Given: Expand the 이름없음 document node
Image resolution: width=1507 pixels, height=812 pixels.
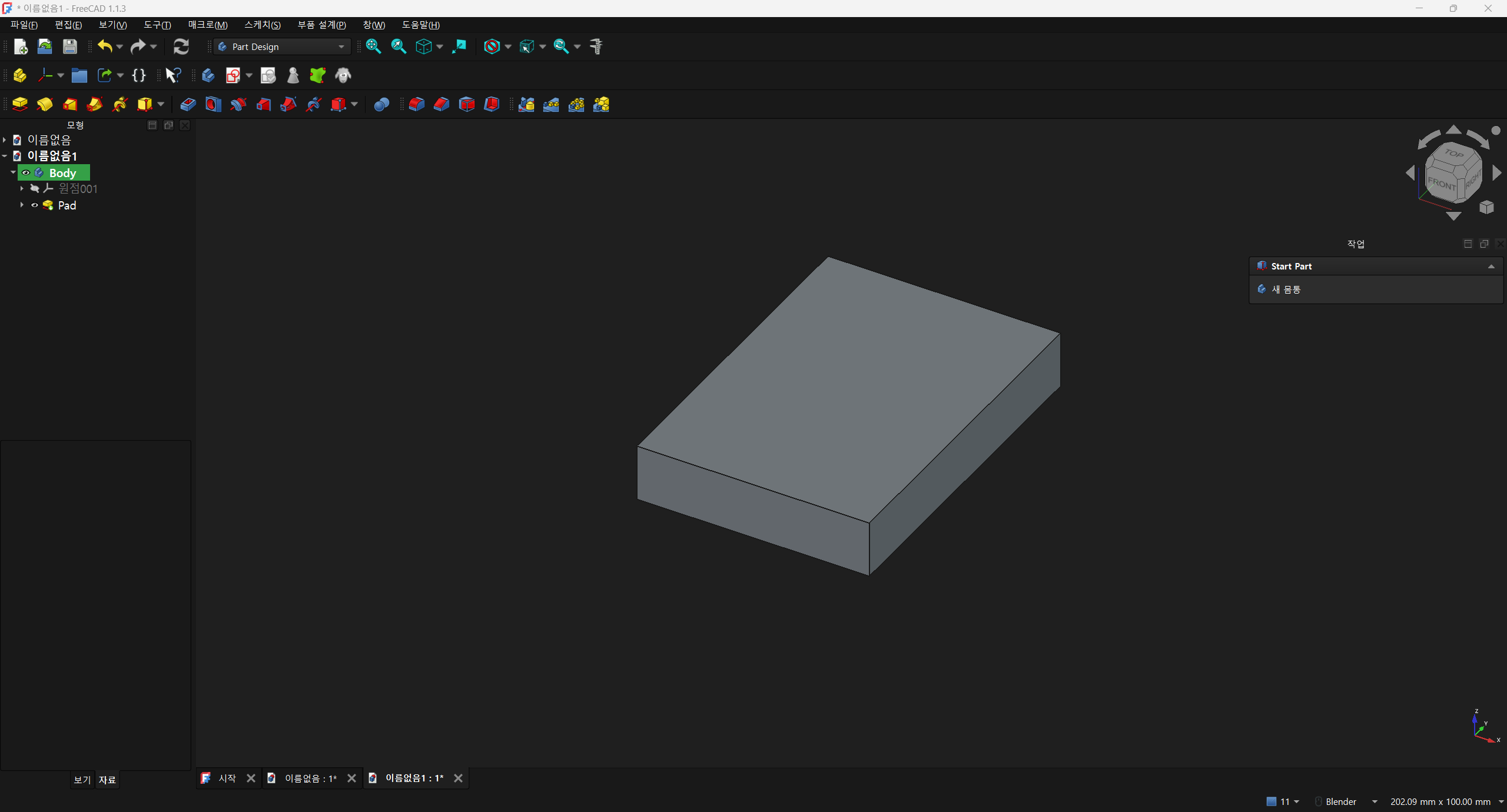Looking at the screenshot, I should 5,140.
